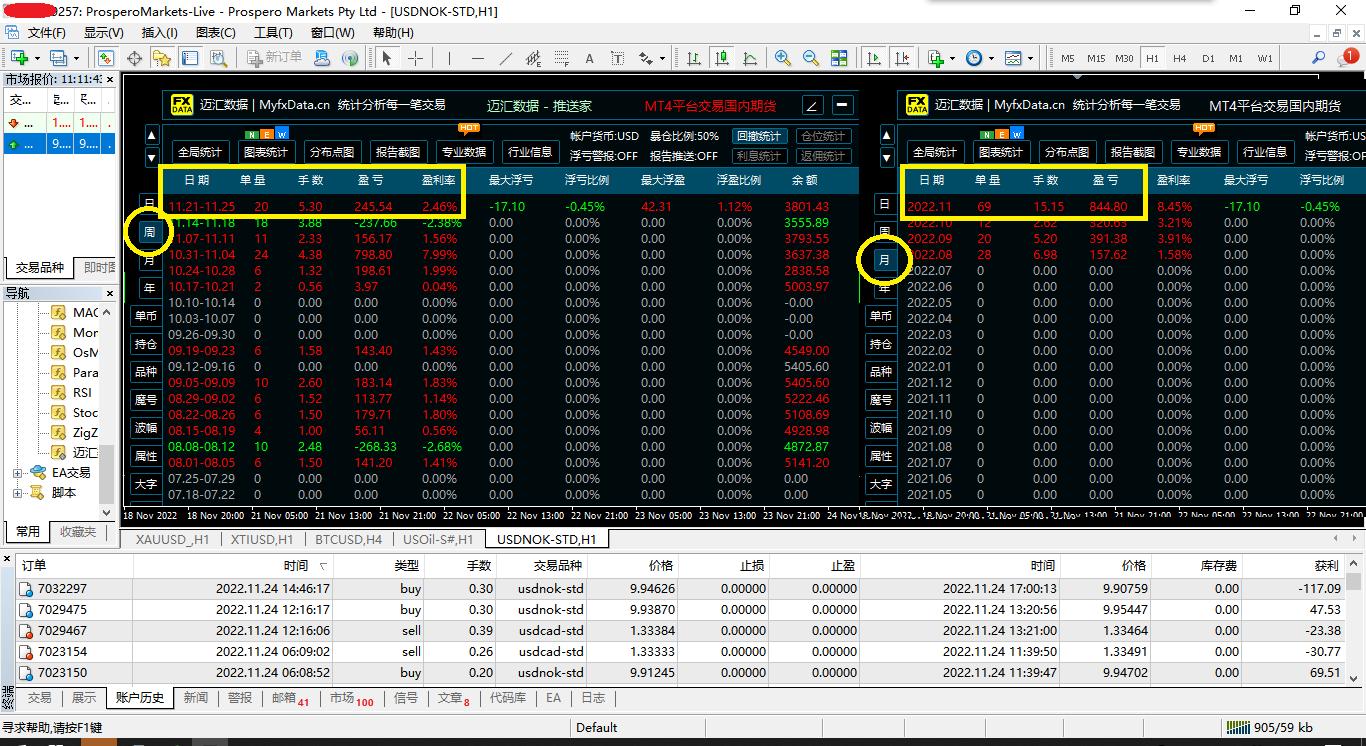Select the text A tool
Image resolution: width=1366 pixels, height=746 pixels.
coord(589,58)
